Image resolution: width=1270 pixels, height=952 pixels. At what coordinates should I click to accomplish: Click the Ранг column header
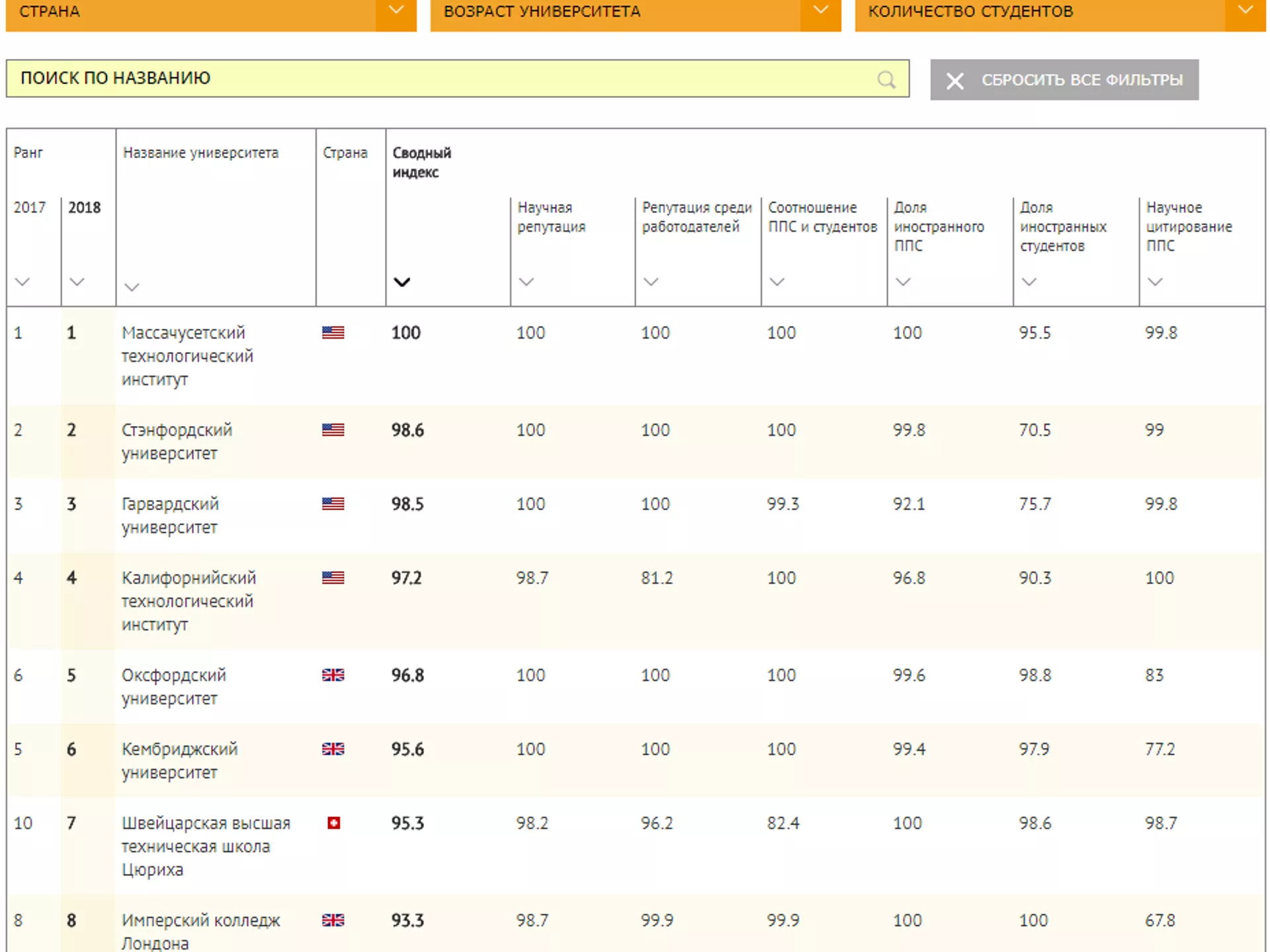[x=28, y=153]
